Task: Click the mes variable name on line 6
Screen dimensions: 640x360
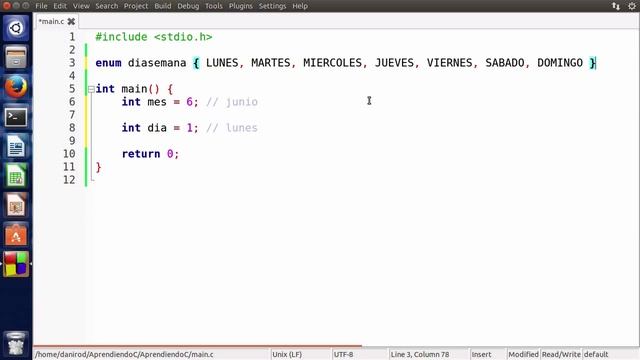Action: [x=157, y=102]
